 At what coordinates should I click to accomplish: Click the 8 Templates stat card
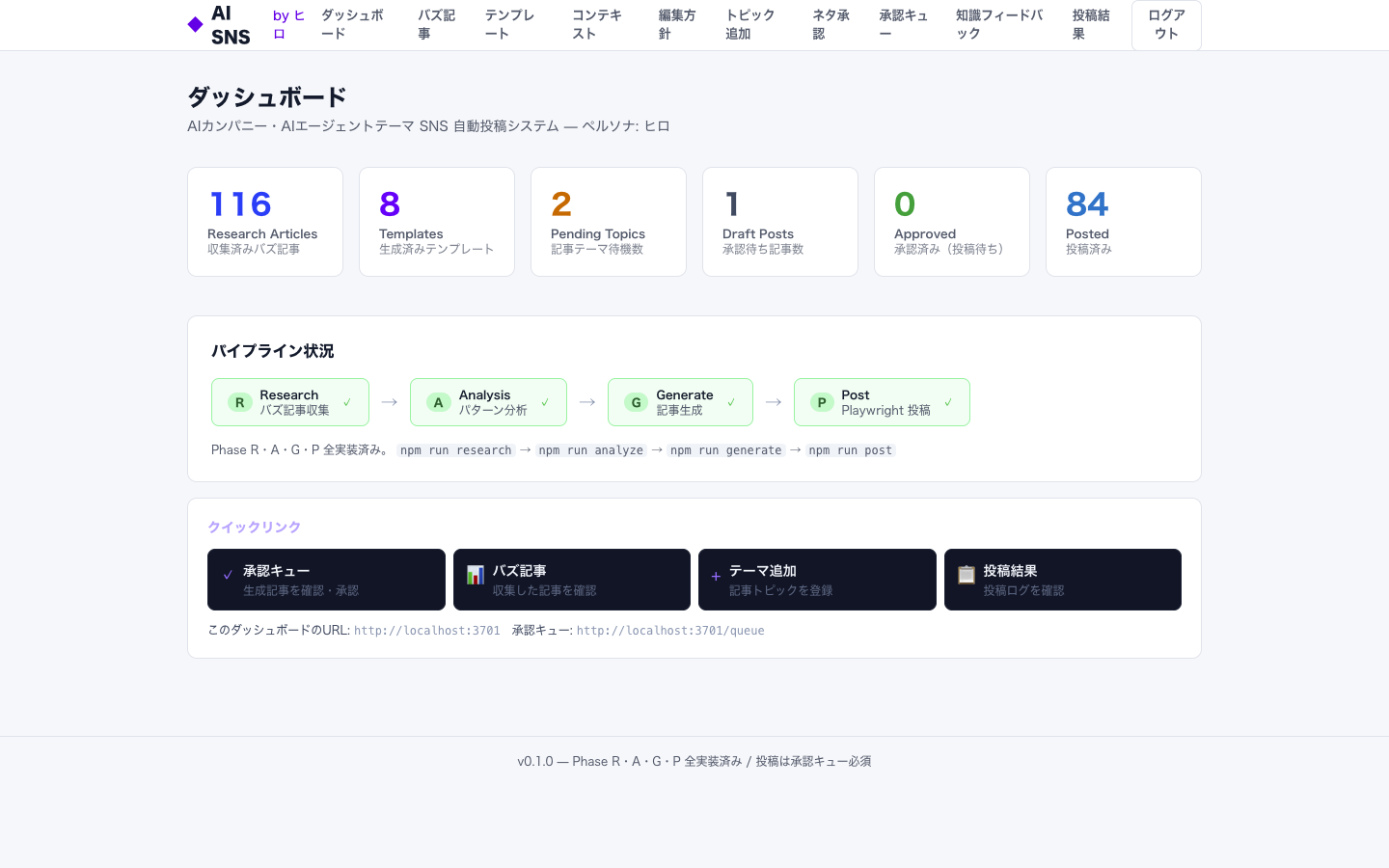pyautogui.click(x=437, y=222)
